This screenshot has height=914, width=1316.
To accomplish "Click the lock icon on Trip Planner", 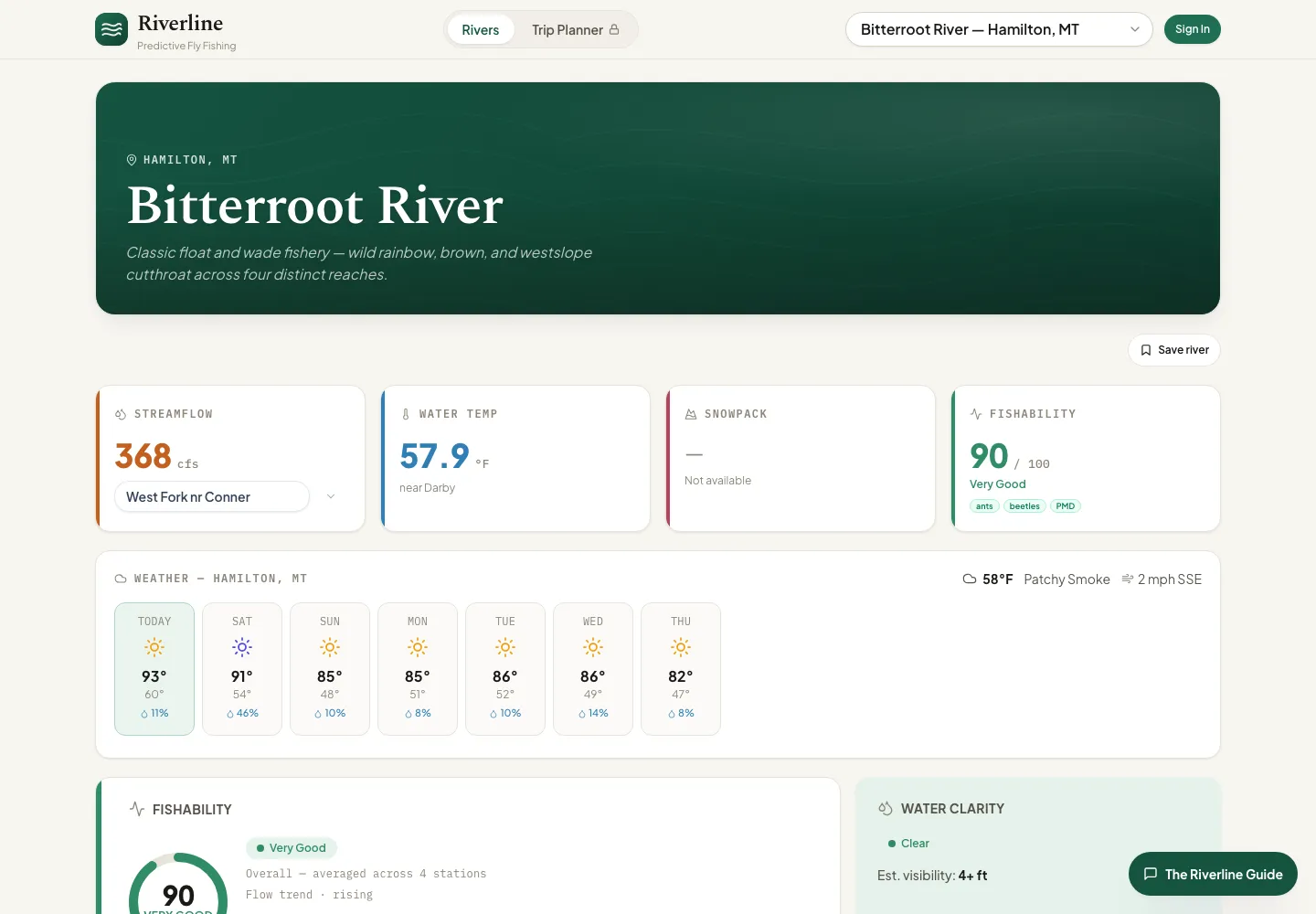I will (x=614, y=29).
